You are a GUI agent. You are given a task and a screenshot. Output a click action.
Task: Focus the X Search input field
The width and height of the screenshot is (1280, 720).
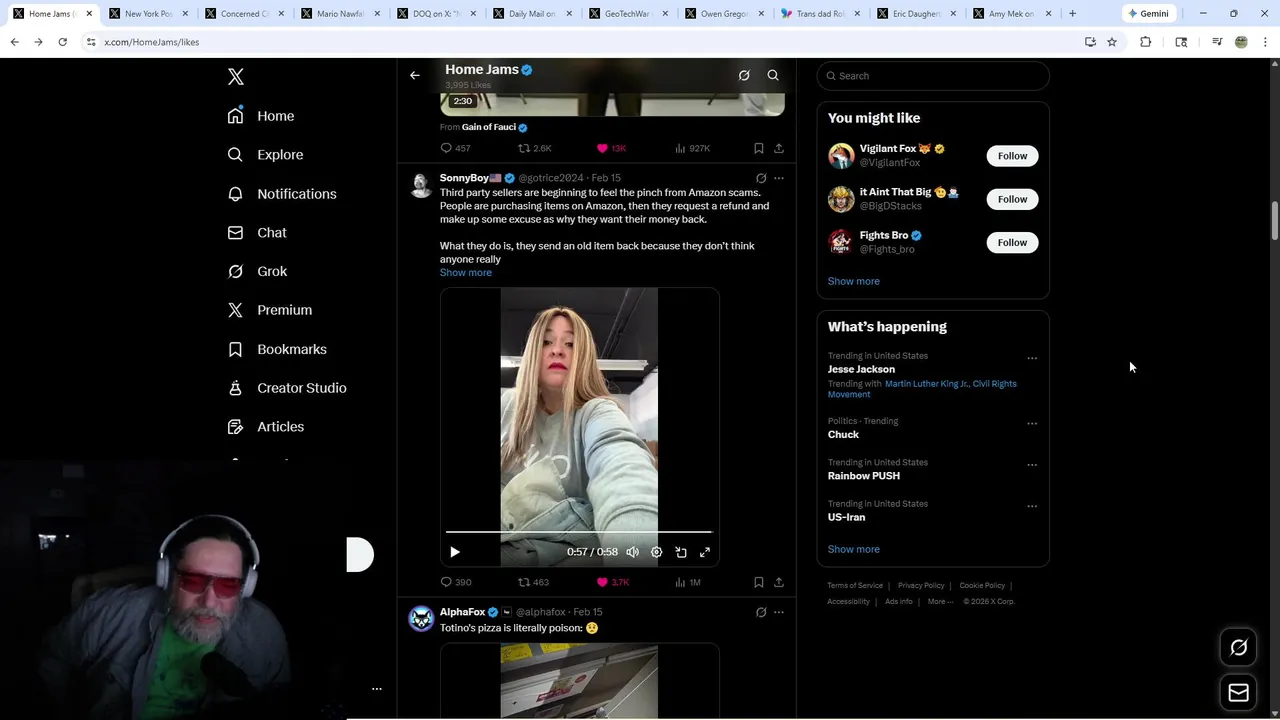pos(933,76)
